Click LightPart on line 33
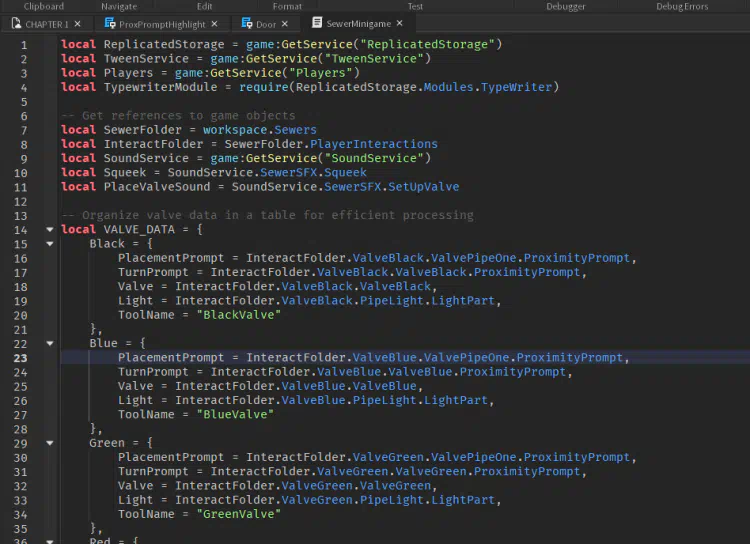750x544 pixels. (463, 500)
